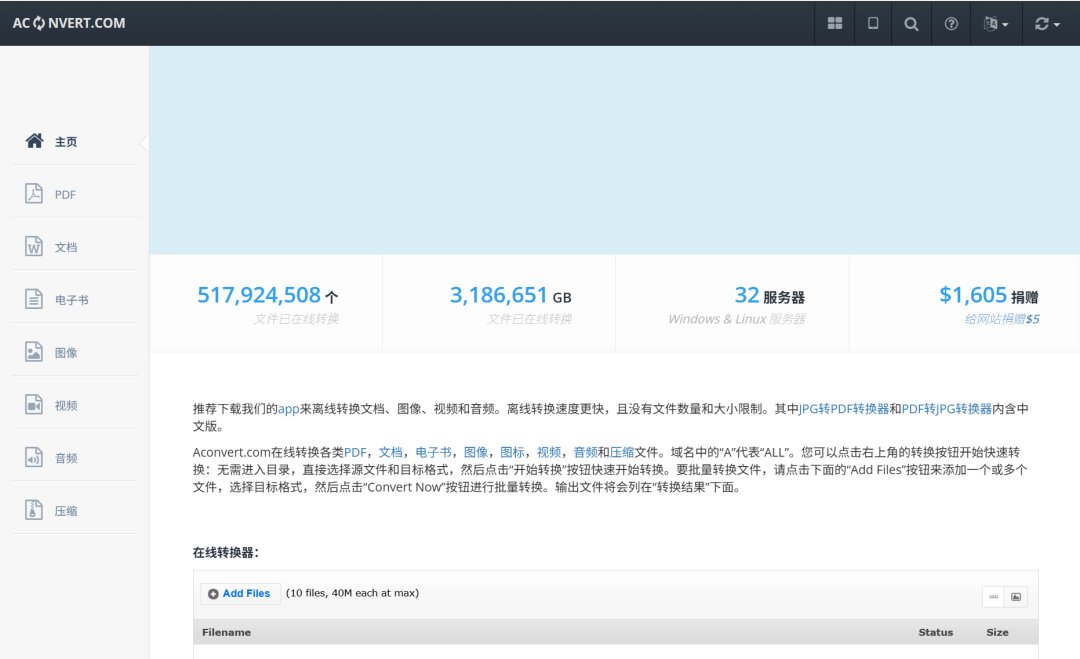Screen dimensions: 1080x659
Task: Open the grid apps icon in top bar
Action: (834, 24)
